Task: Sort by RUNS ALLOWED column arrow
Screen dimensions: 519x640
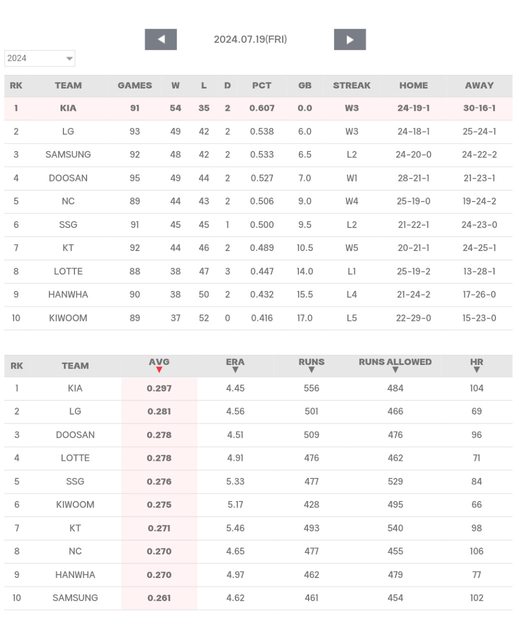Action: pyautogui.click(x=395, y=370)
